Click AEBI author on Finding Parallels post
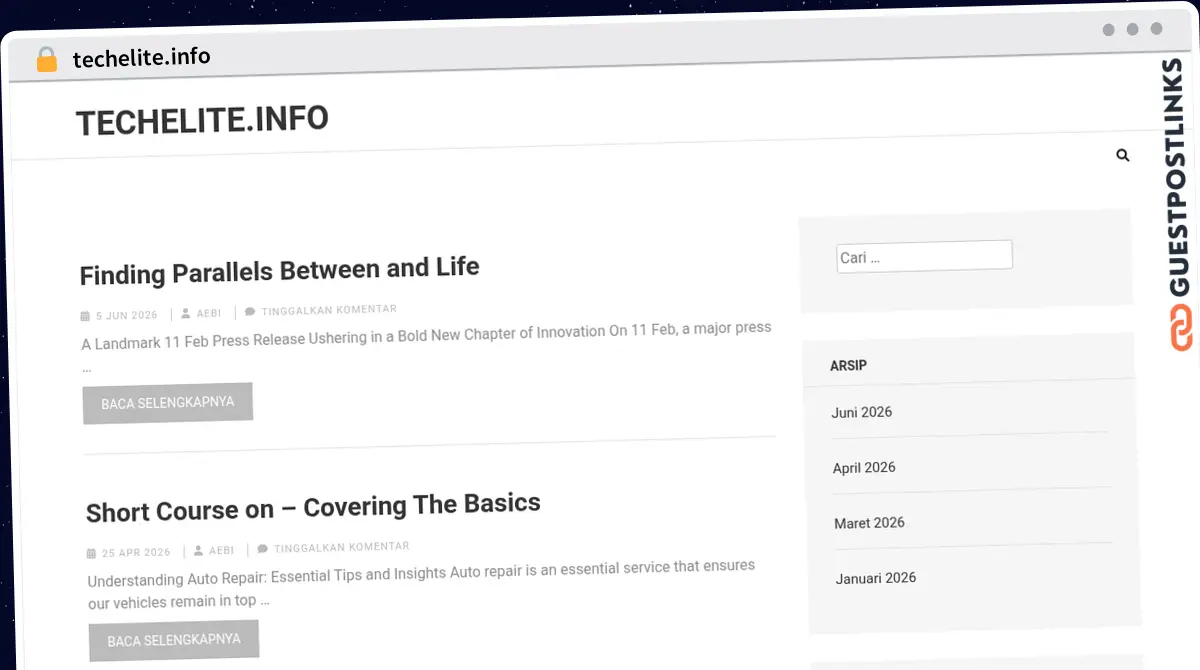Image resolution: width=1200 pixels, height=670 pixels. (209, 313)
